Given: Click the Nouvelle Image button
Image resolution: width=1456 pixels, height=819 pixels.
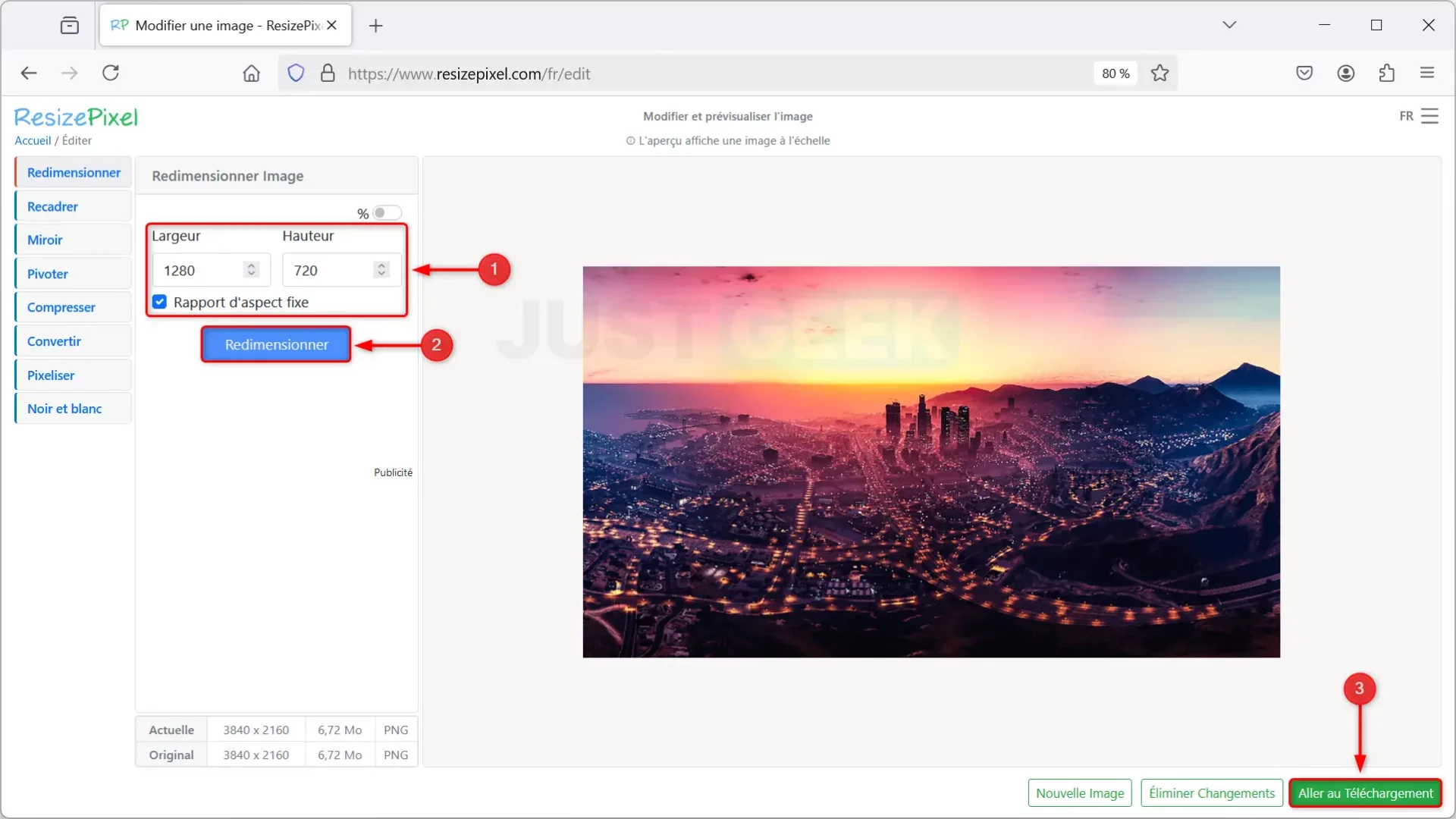Looking at the screenshot, I should (x=1080, y=793).
